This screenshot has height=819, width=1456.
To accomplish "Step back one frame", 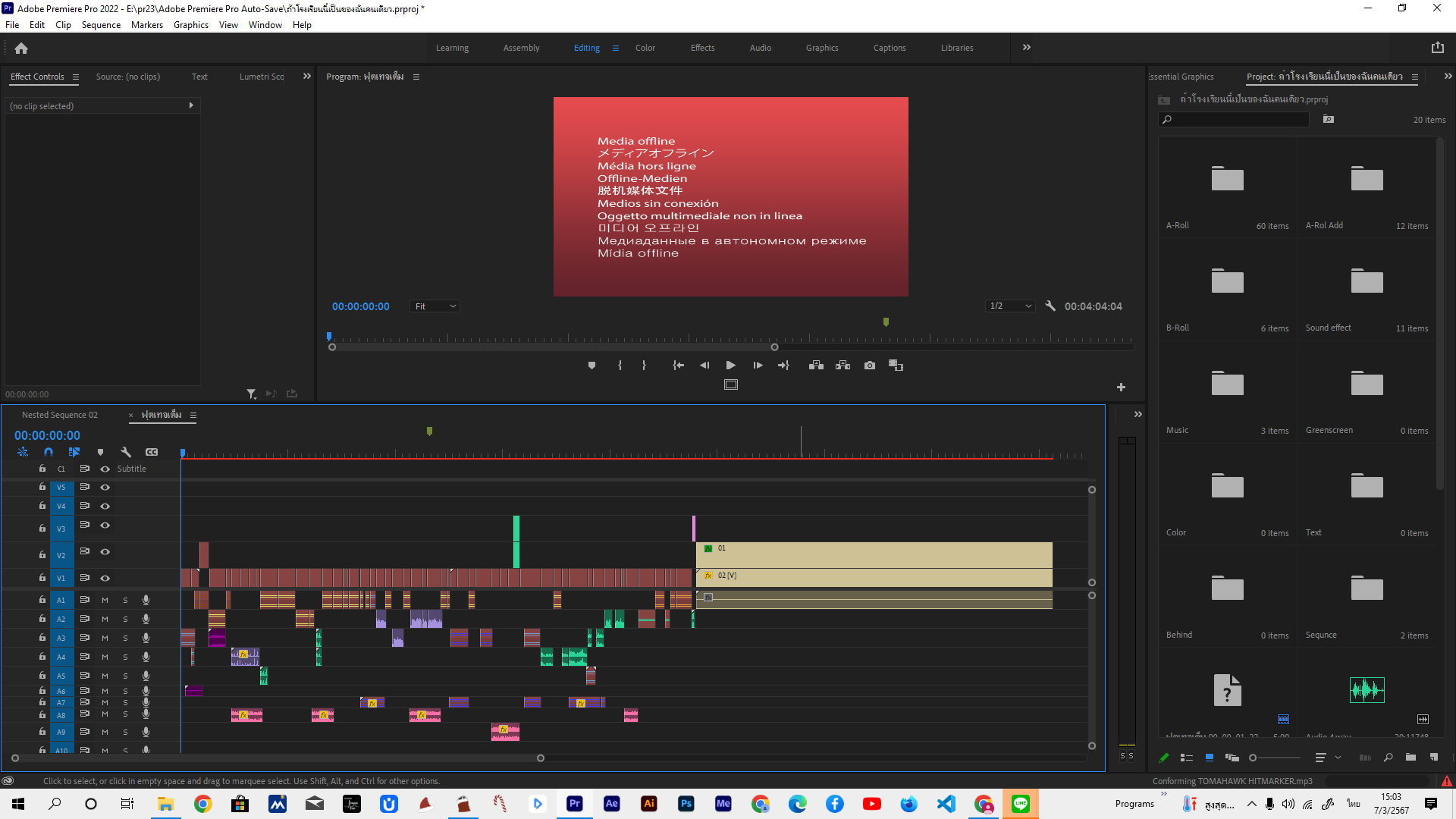I will pos(704,366).
